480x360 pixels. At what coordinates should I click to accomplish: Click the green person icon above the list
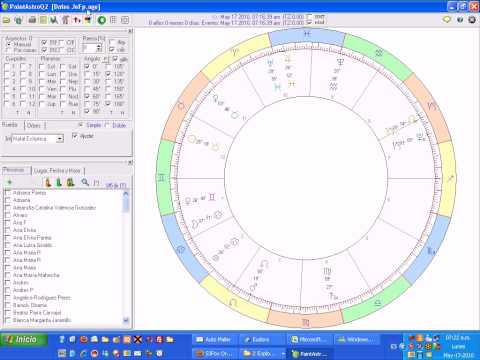pyautogui.click(x=59, y=182)
